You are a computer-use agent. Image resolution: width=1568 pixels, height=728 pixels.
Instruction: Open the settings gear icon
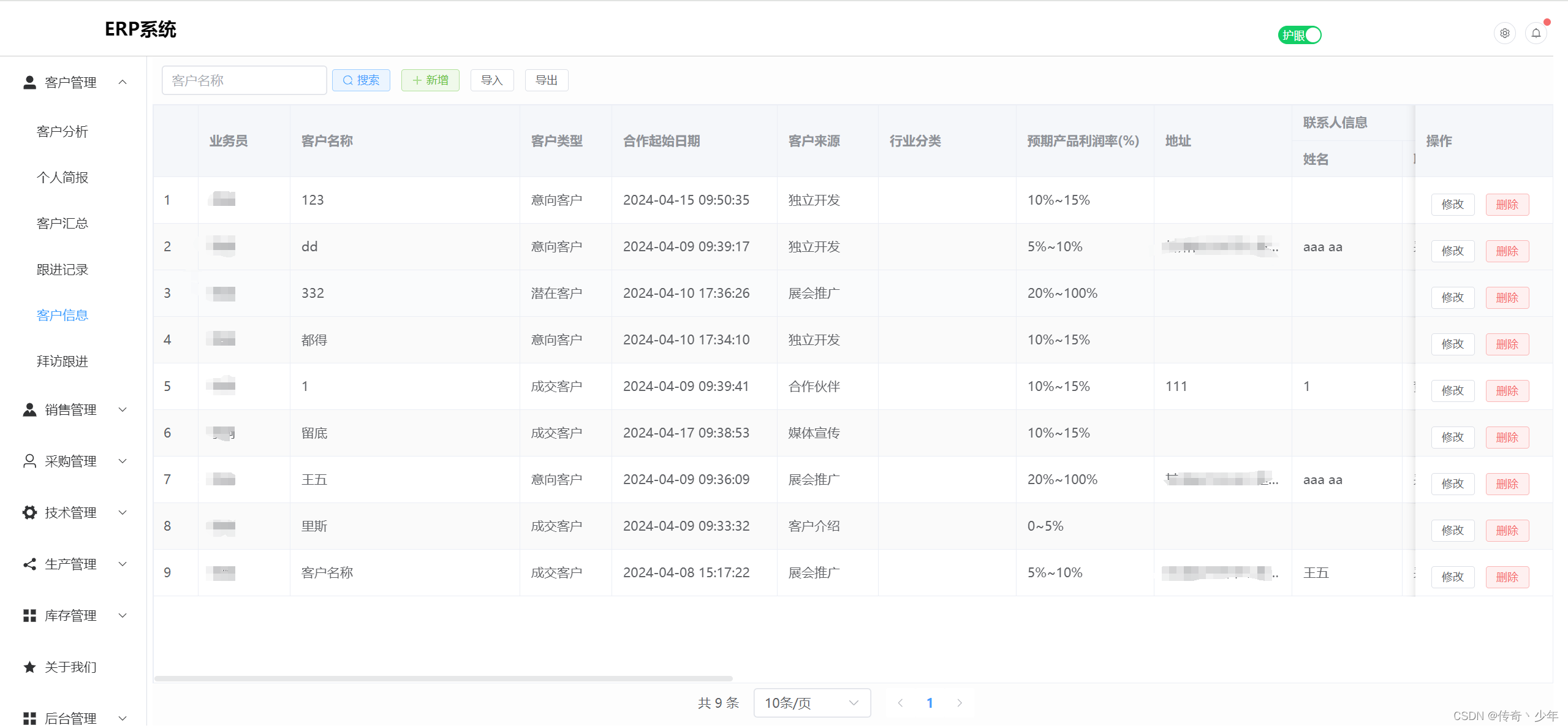click(1504, 33)
